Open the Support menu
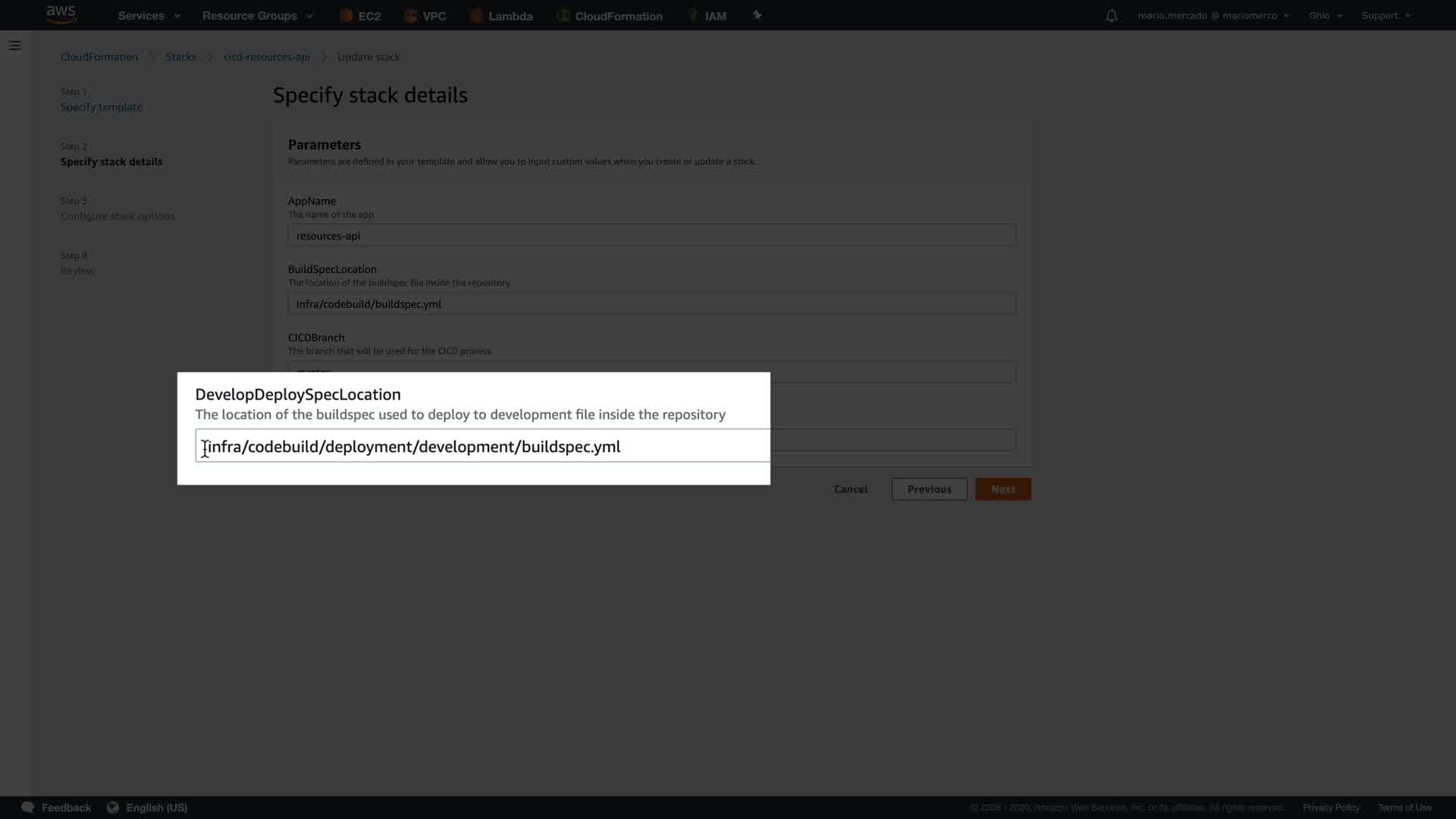Screen dimensions: 1456x819 coord(1385,16)
